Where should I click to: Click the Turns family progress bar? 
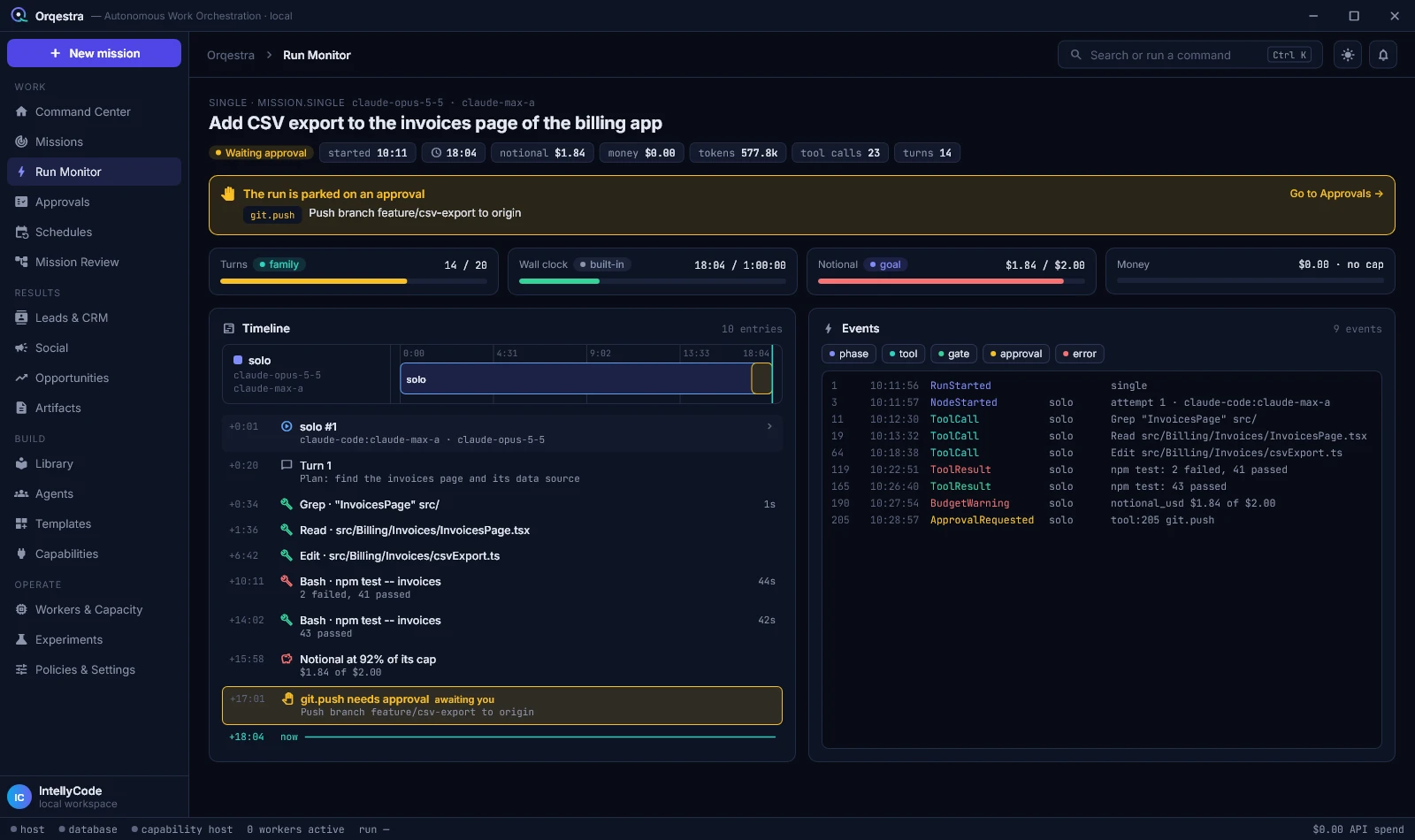point(354,281)
